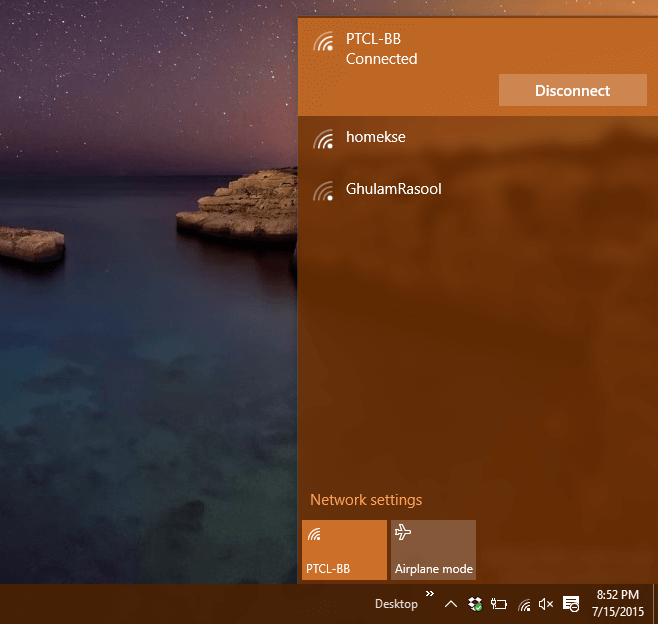The width and height of the screenshot is (658, 624).
Task: Select the homekse network
Action: click(x=478, y=138)
